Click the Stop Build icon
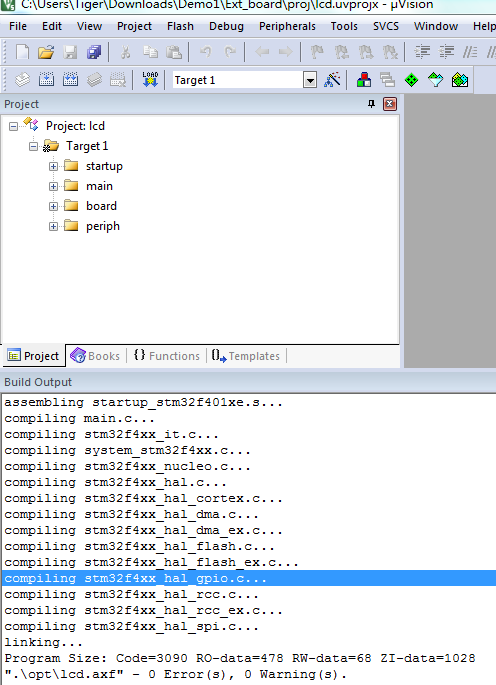496x685 pixels. click(118, 80)
